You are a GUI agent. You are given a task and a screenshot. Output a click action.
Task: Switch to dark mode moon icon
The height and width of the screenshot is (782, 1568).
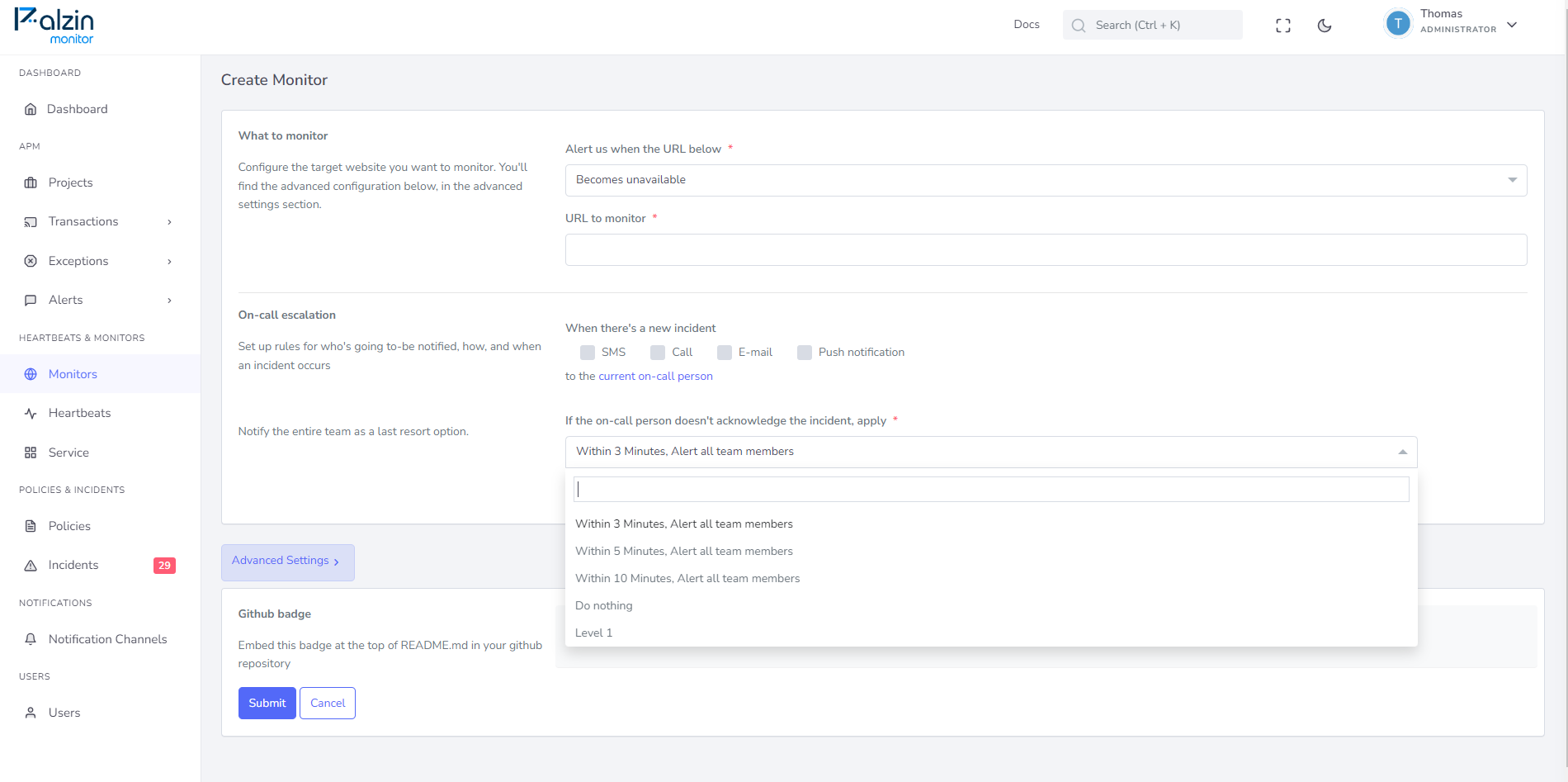(x=1325, y=26)
